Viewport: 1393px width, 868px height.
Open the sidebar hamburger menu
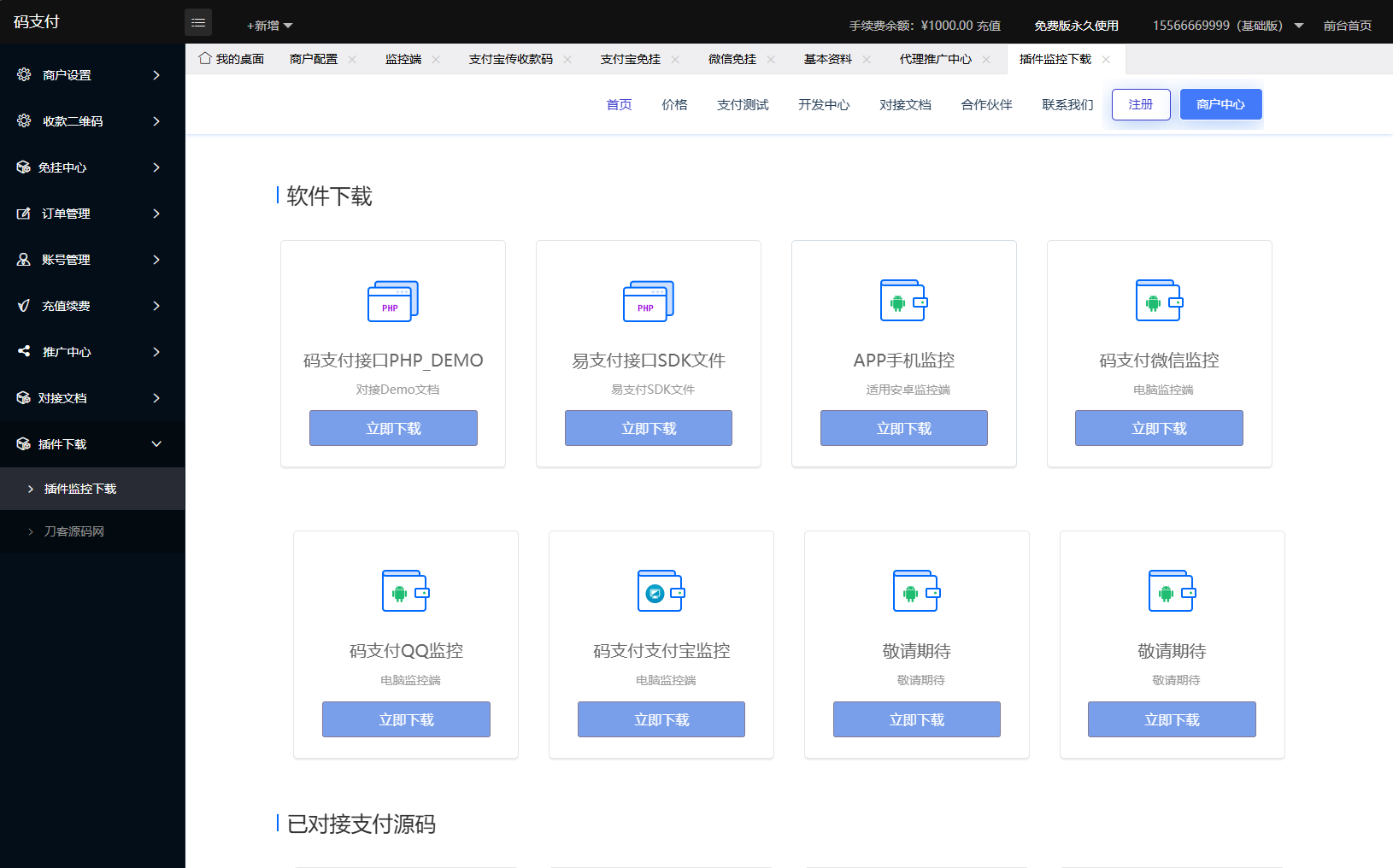tap(198, 22)
